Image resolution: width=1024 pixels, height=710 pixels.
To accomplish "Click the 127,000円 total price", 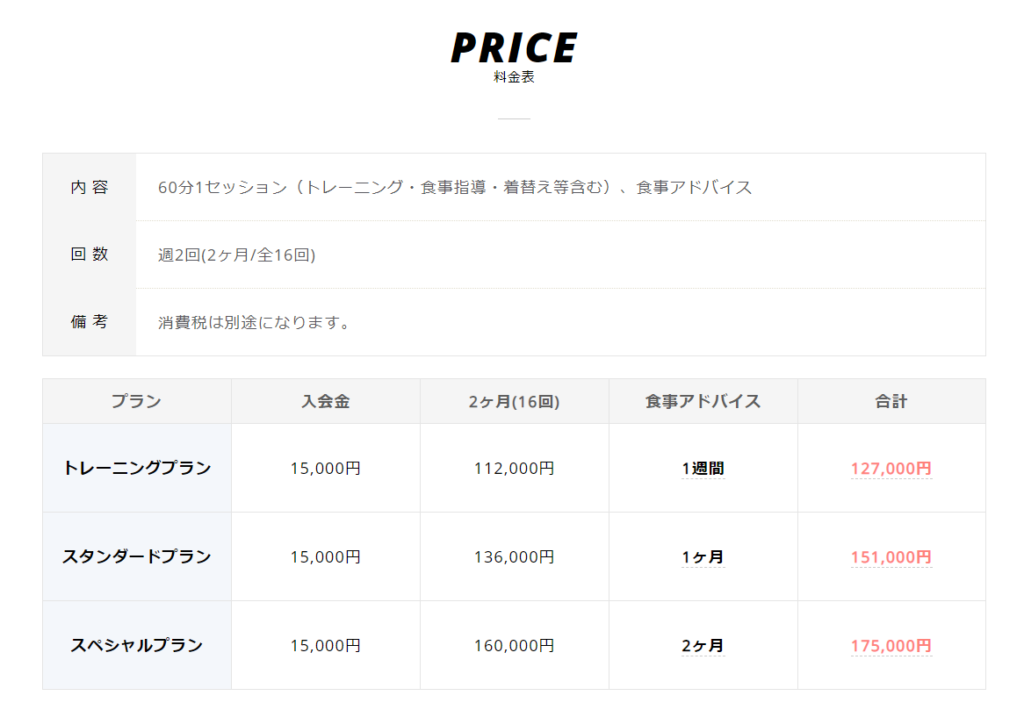I will pos(891,468).
